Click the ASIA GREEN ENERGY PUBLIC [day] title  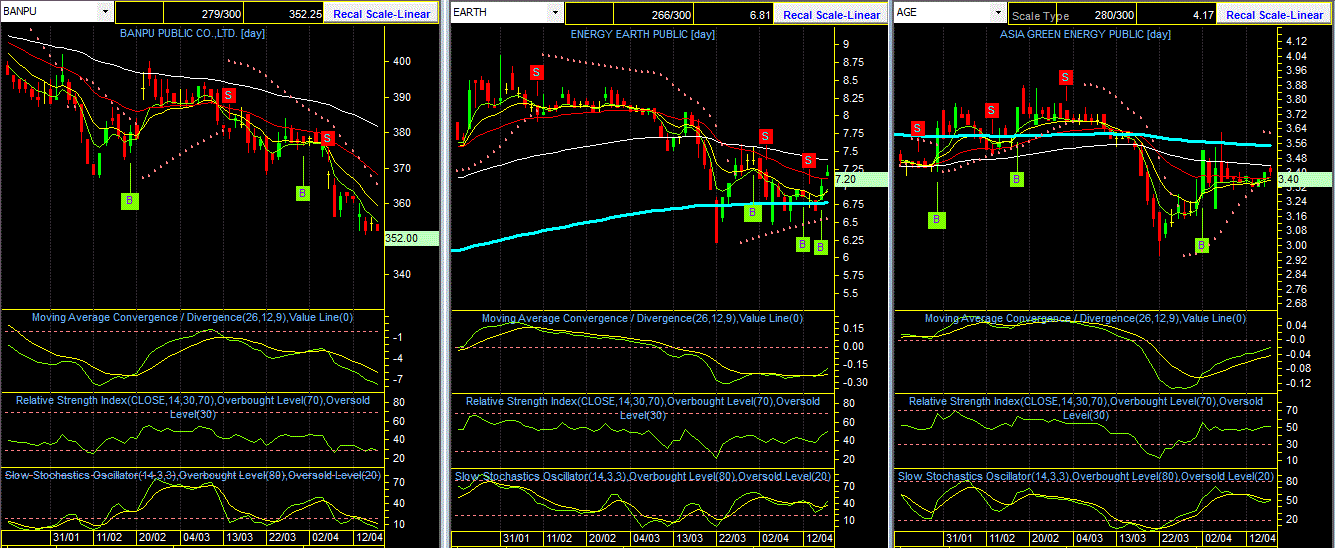tap(1085, 34)
